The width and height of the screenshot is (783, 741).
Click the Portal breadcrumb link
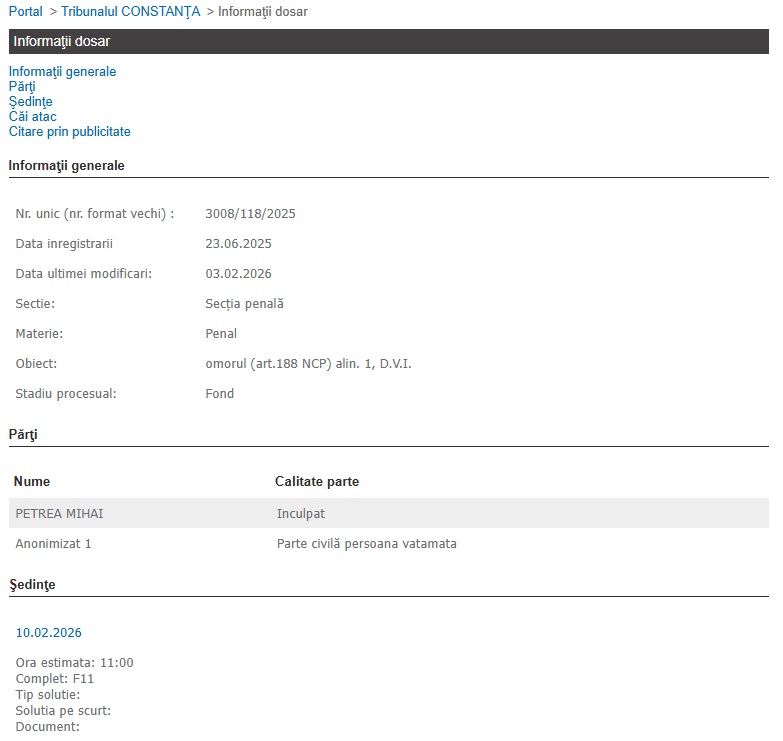[25, 12]
